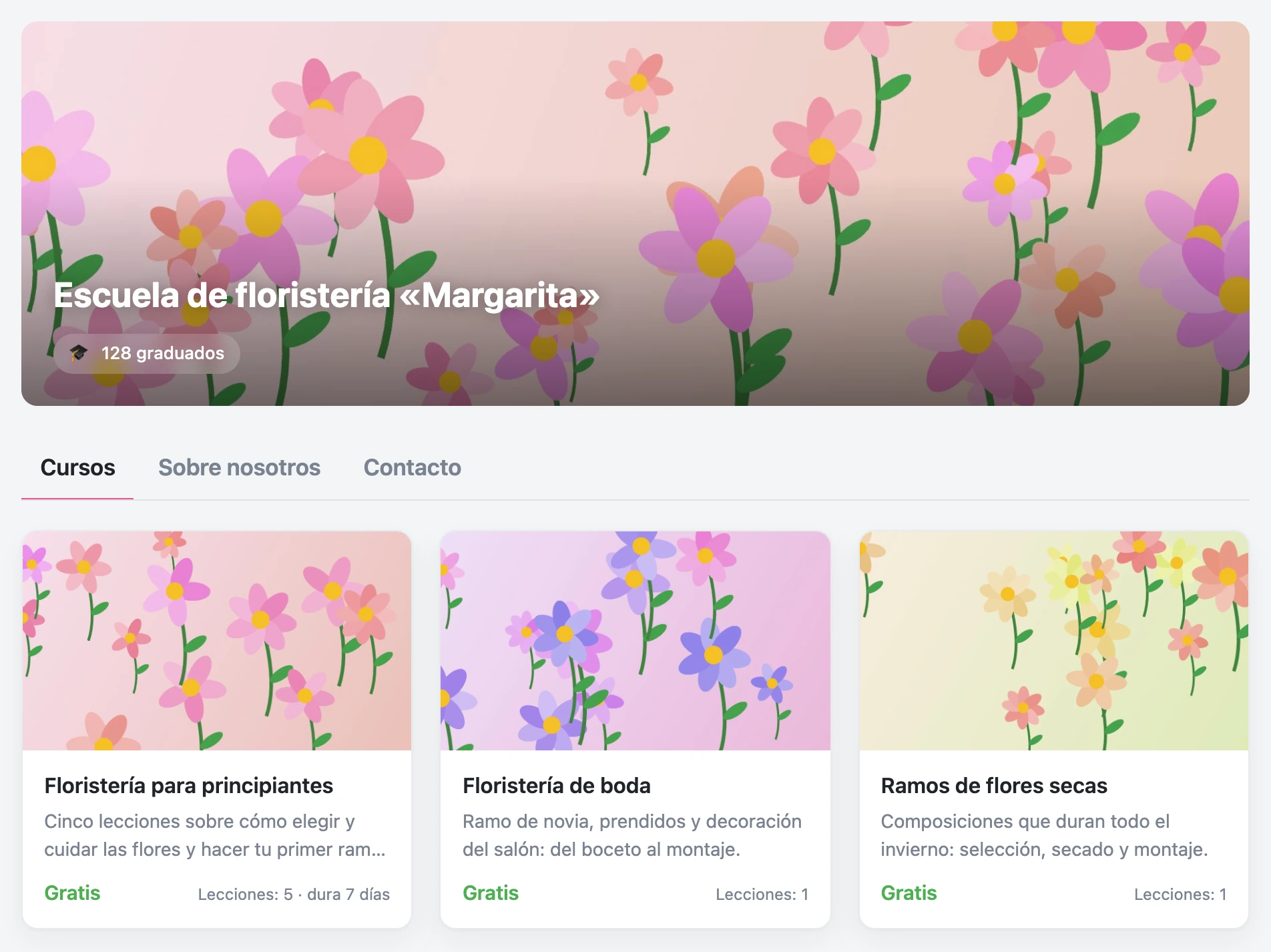Click the Escuela de floristería «Margarita» heading
Screen dimensions: 1271x952
326,294
